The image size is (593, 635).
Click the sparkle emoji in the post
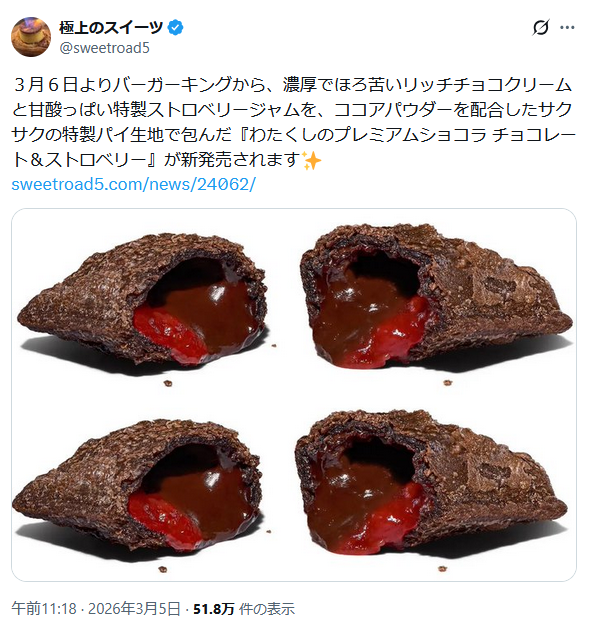point(312,160)
